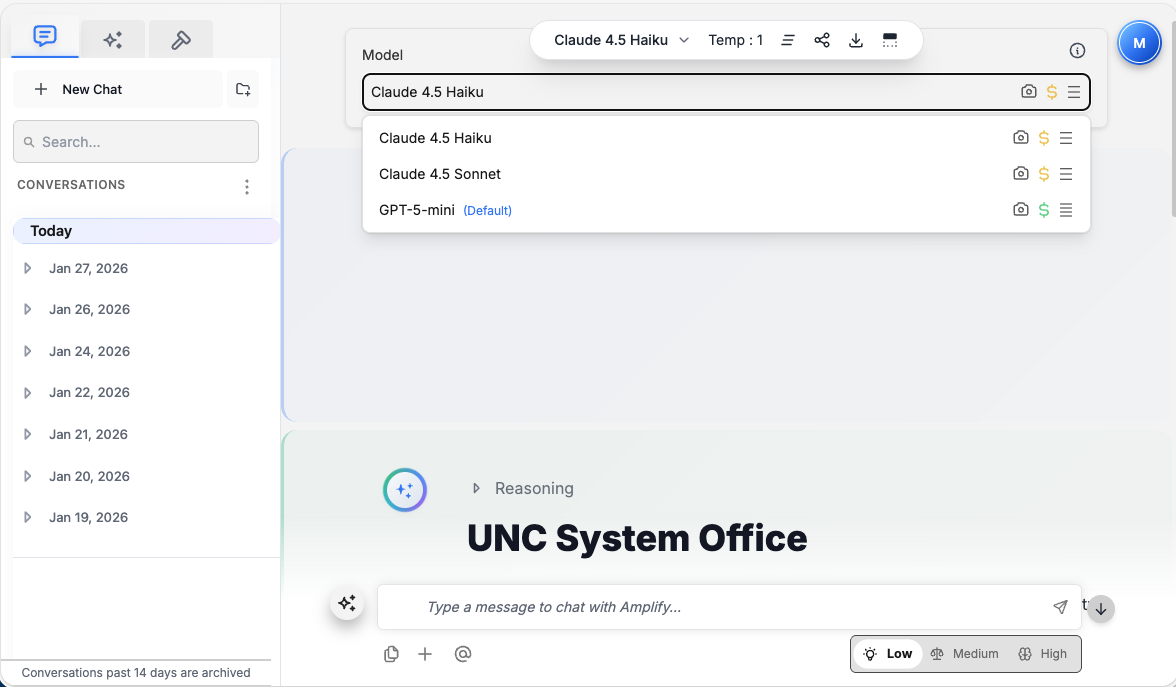Click the send message arrow icon
The width and height of the screenshot is (1176, 687).
pos(1060,607)
